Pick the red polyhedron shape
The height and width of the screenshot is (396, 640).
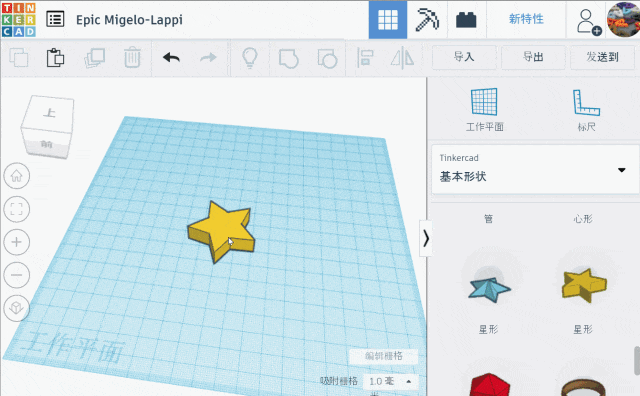[x=490, y=385]
